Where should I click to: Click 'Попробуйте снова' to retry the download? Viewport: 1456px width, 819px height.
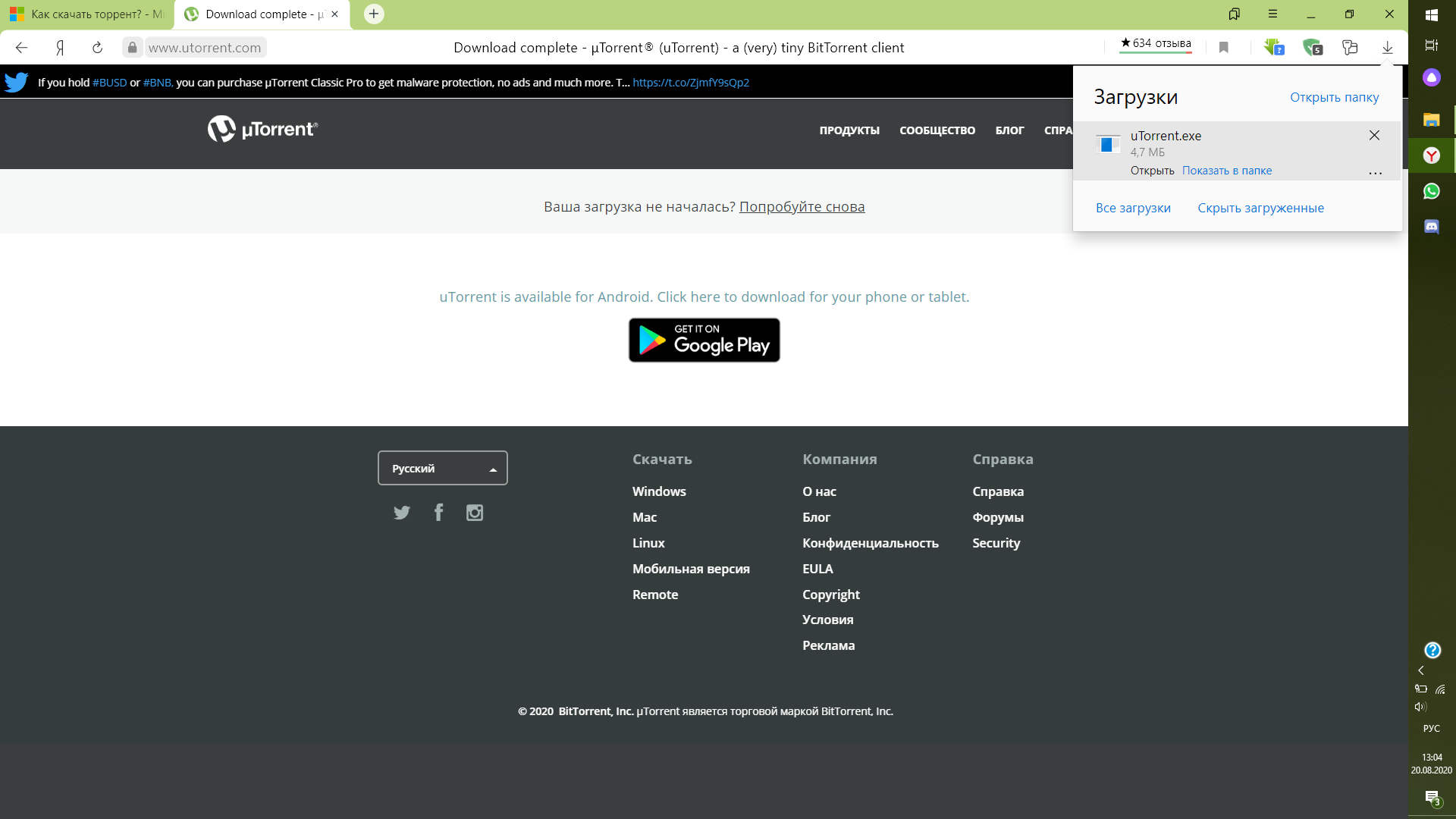click(802, 207)
